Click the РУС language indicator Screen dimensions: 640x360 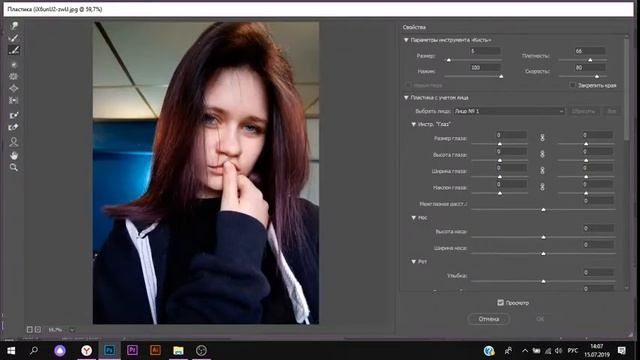coord(573,351)
